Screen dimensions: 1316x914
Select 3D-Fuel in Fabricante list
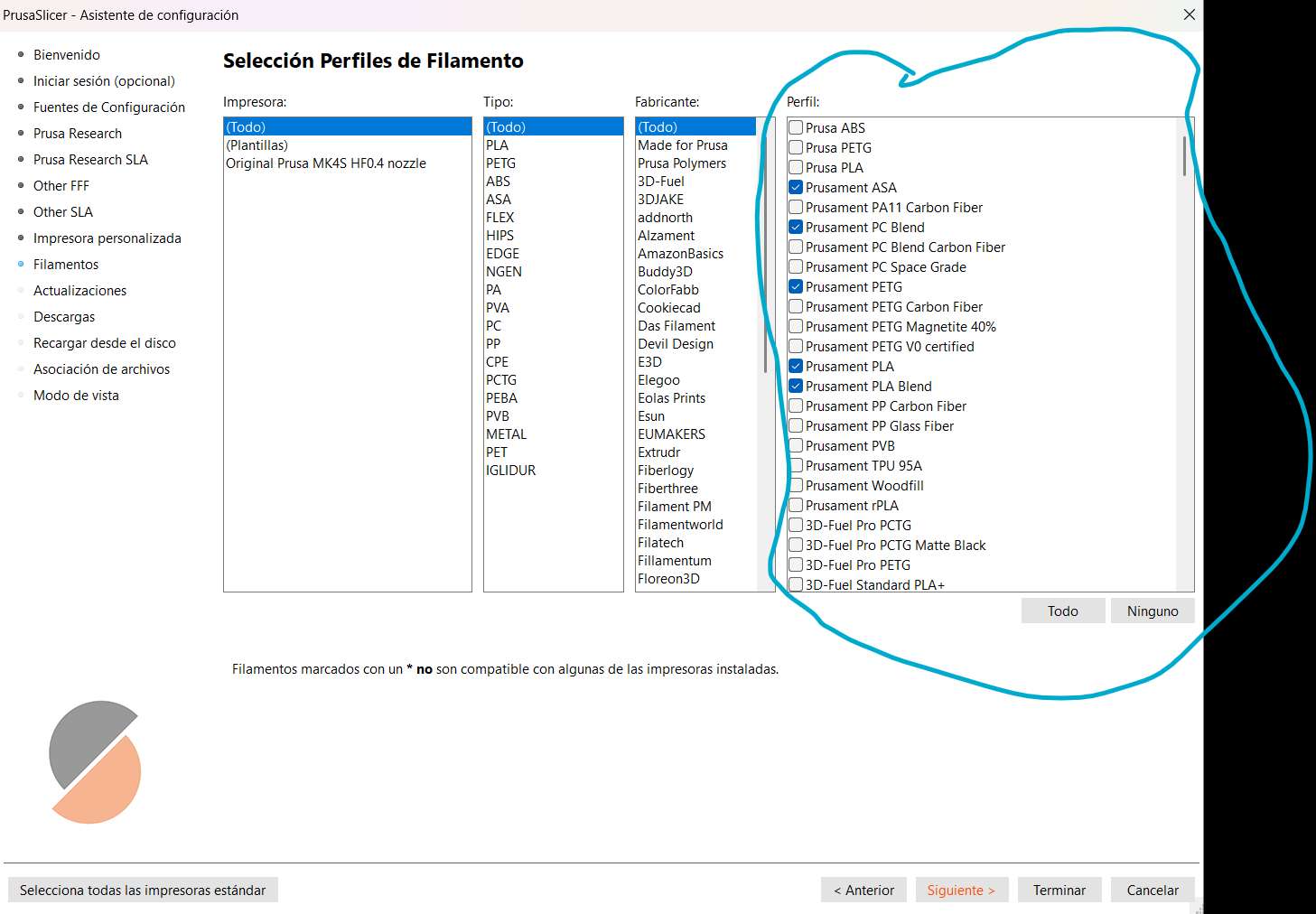(x=696, y=182)
